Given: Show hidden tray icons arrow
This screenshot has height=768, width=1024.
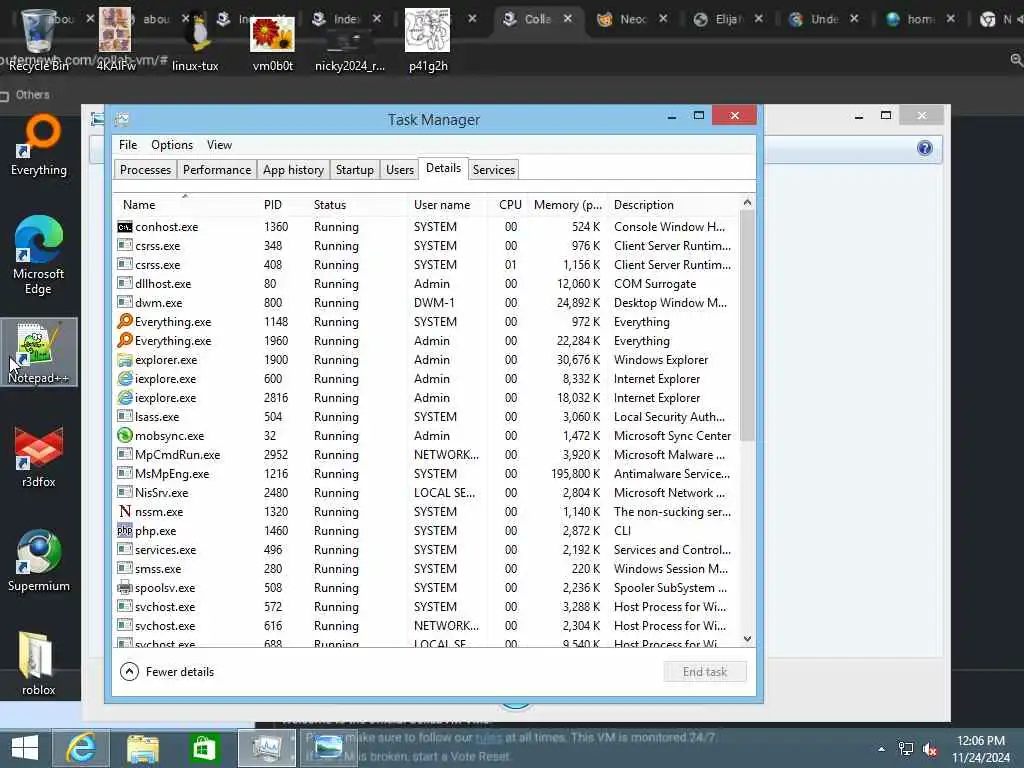Looking at the screenshot, I should [882, 749].
